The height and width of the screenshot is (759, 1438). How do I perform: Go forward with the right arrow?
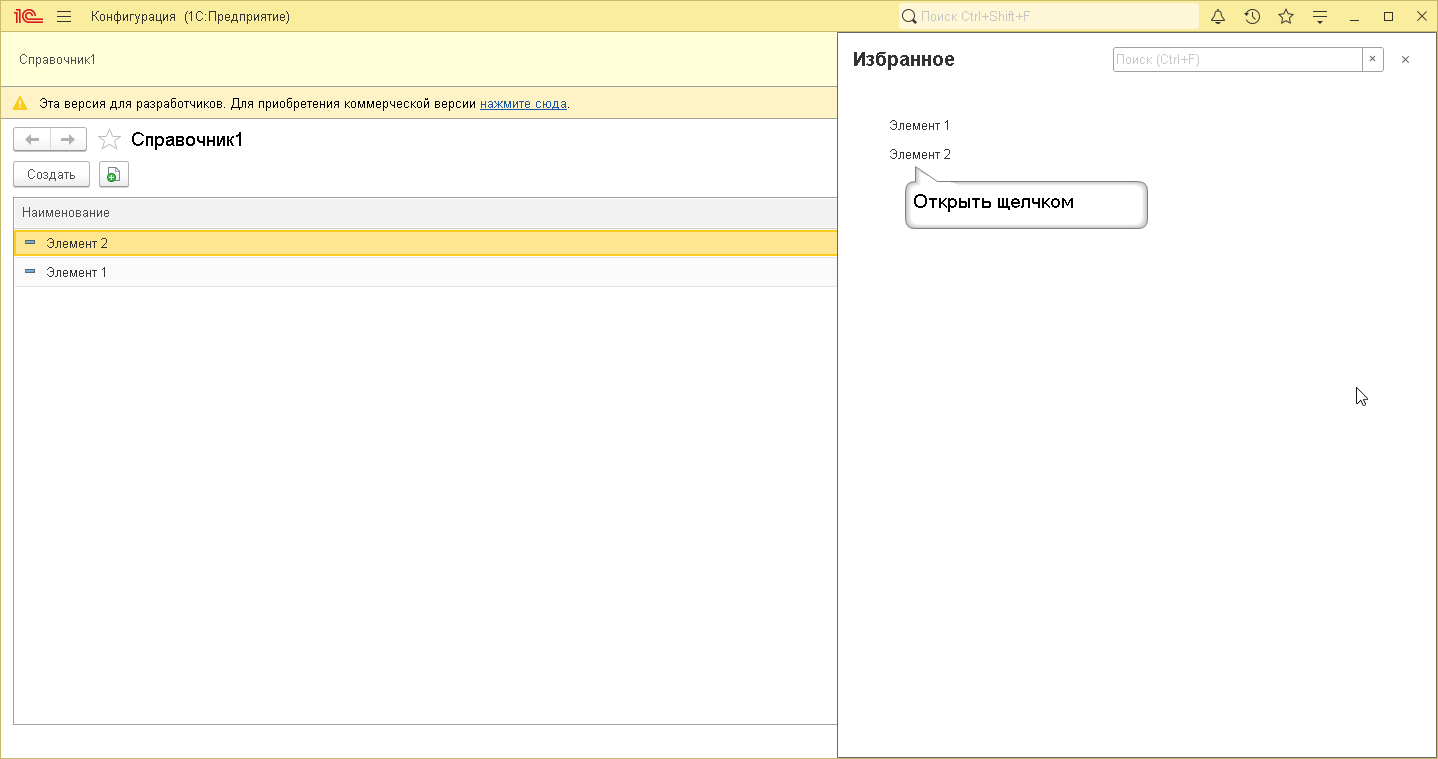coord(68,140)
